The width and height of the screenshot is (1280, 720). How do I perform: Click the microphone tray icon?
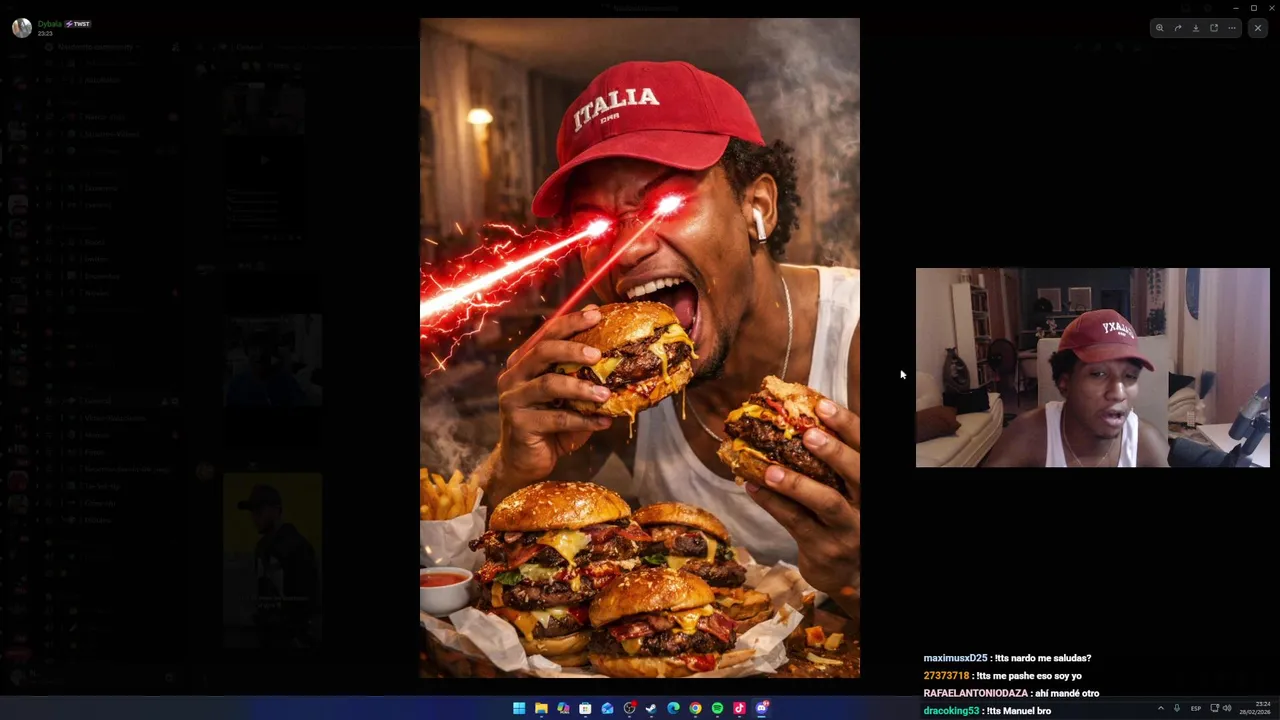pyautogui.click(x=1177, y=708)
